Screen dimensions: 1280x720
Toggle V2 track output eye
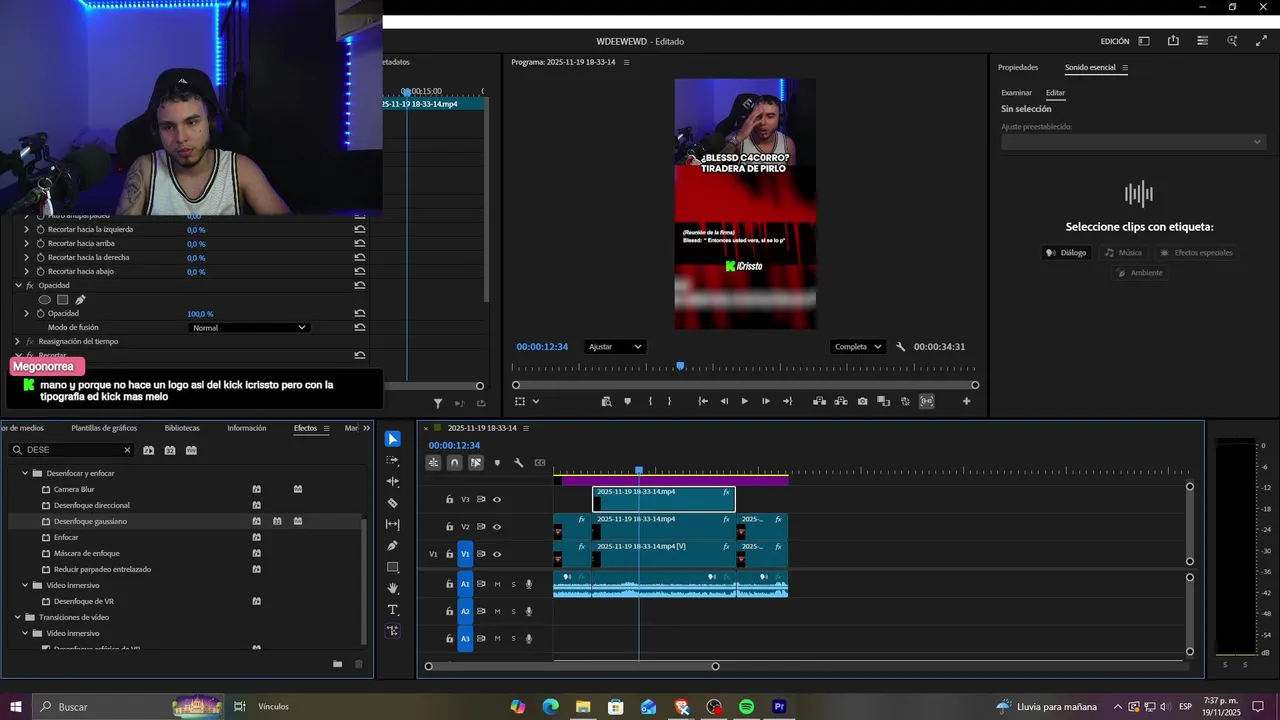point(497,527)
